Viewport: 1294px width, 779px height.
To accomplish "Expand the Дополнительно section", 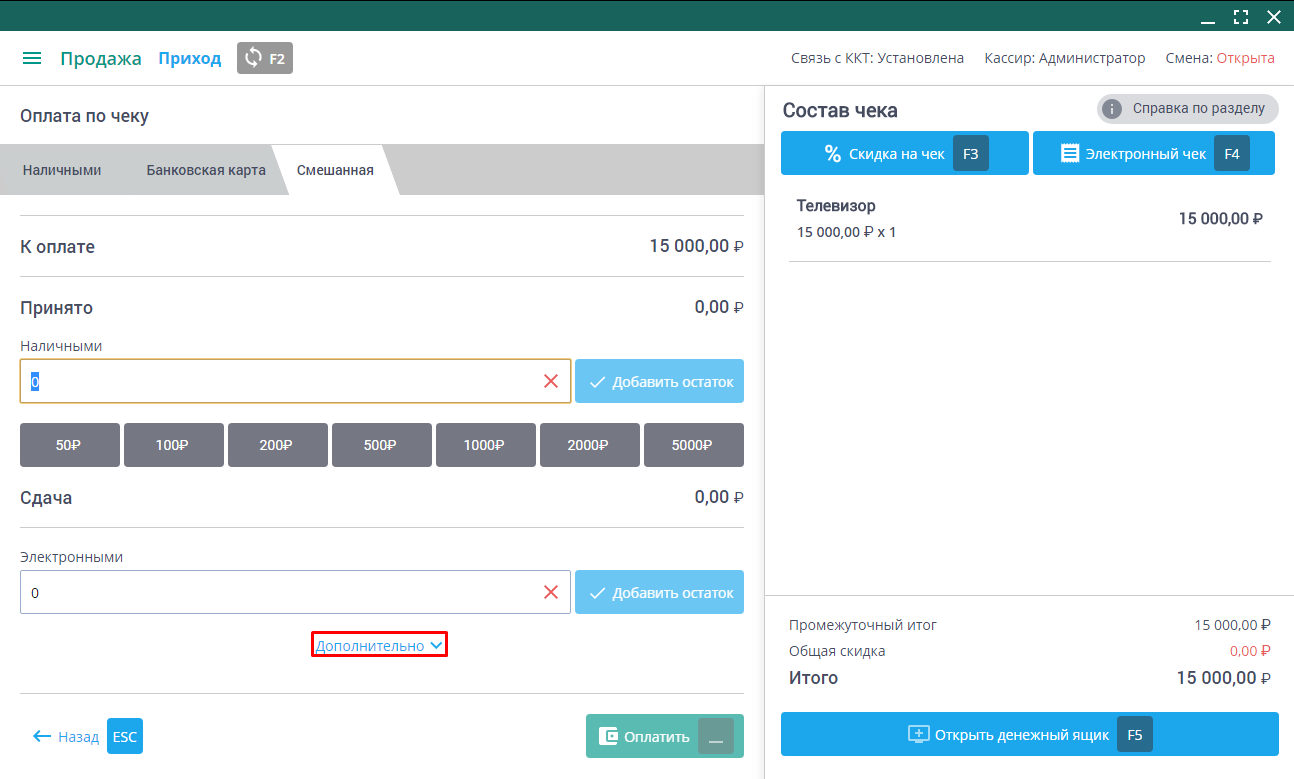I will coord(379,646).
